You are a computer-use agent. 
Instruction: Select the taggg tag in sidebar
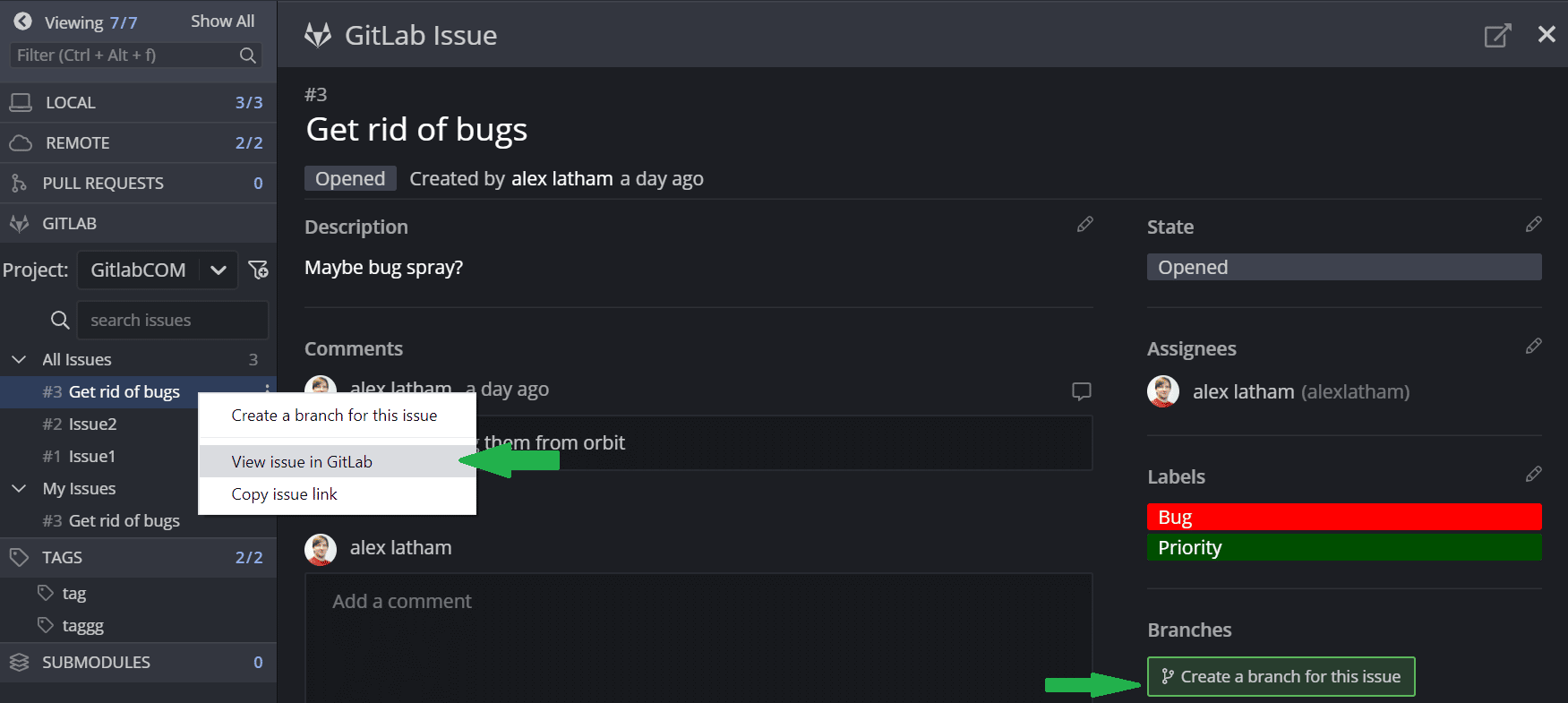pyautogui.click(x=82, y=626)
